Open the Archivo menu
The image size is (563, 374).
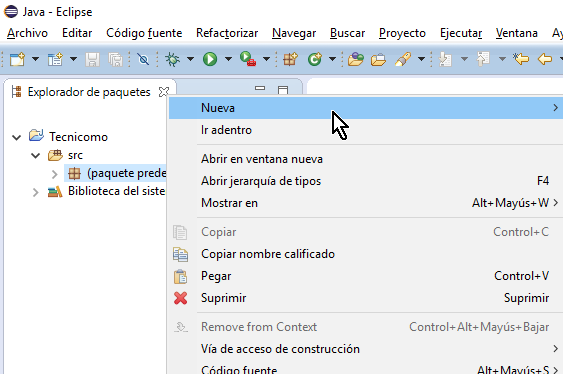pyautogui.click(x=27, y=33)
